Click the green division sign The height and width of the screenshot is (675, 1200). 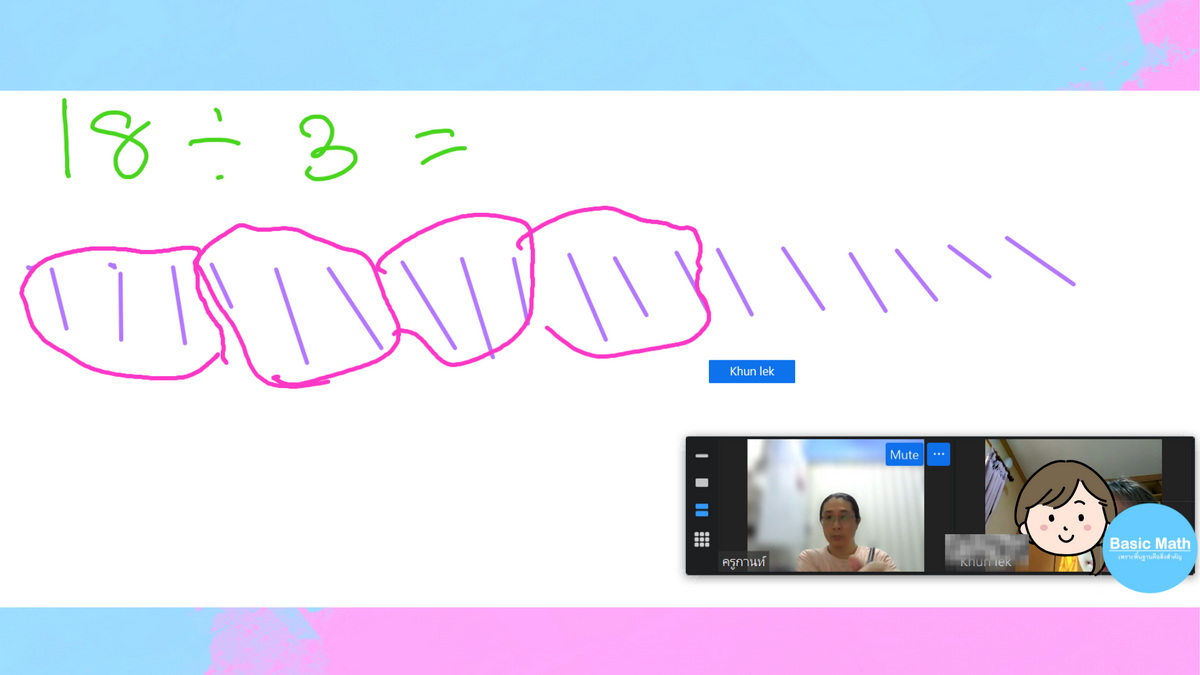tap(215, 152)
